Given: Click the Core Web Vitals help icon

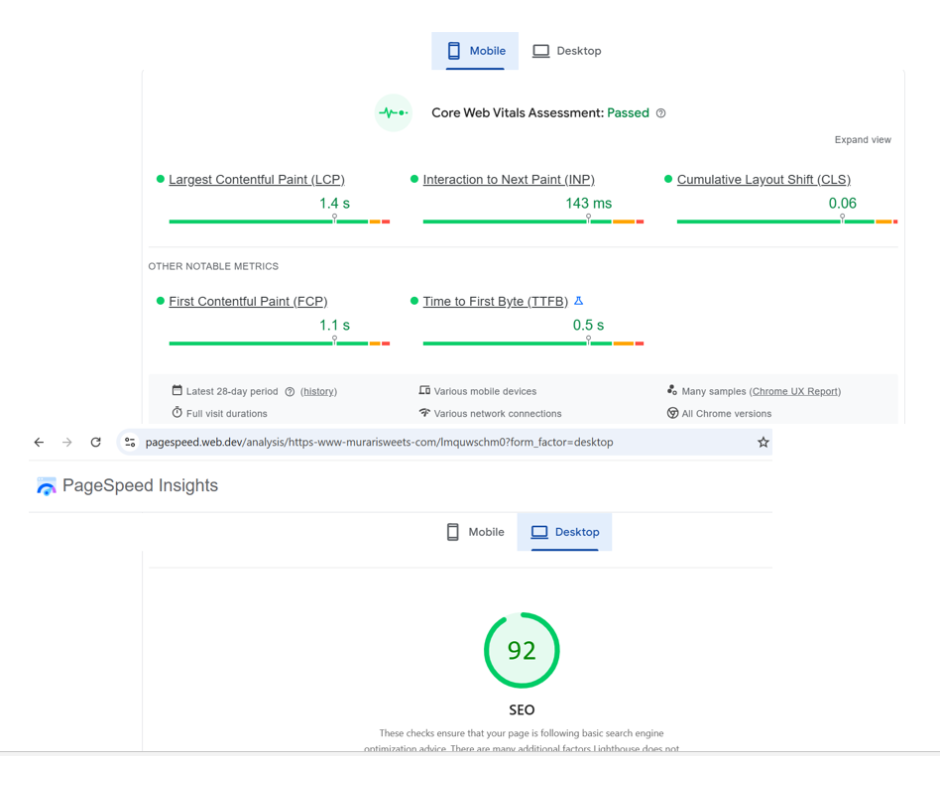Looking at the screenshot, I should tap(661, 114).
